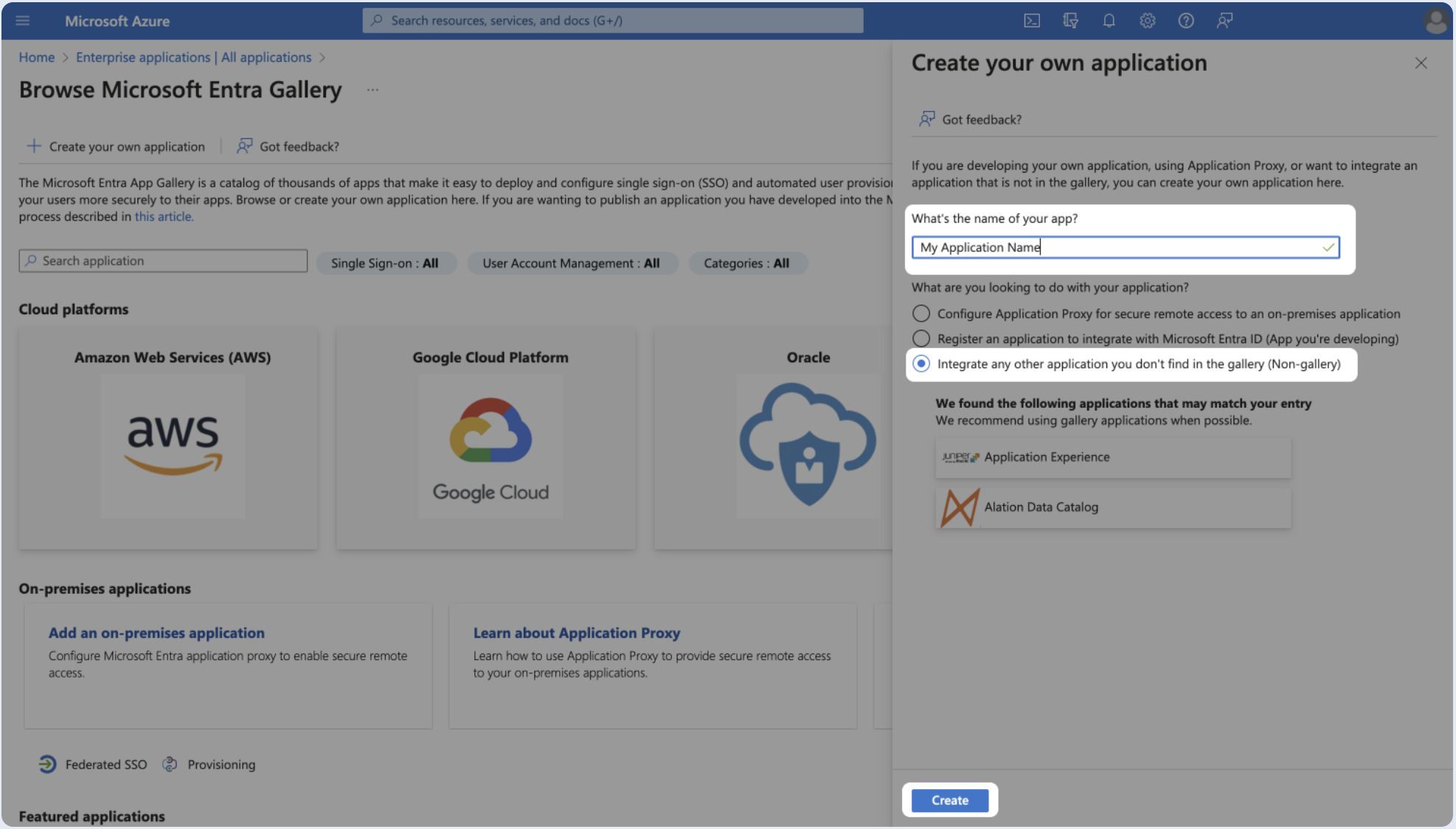
Task: Open Cloud Shell from the top bar
Action: pyautogui.click(x=1032, y=21)
